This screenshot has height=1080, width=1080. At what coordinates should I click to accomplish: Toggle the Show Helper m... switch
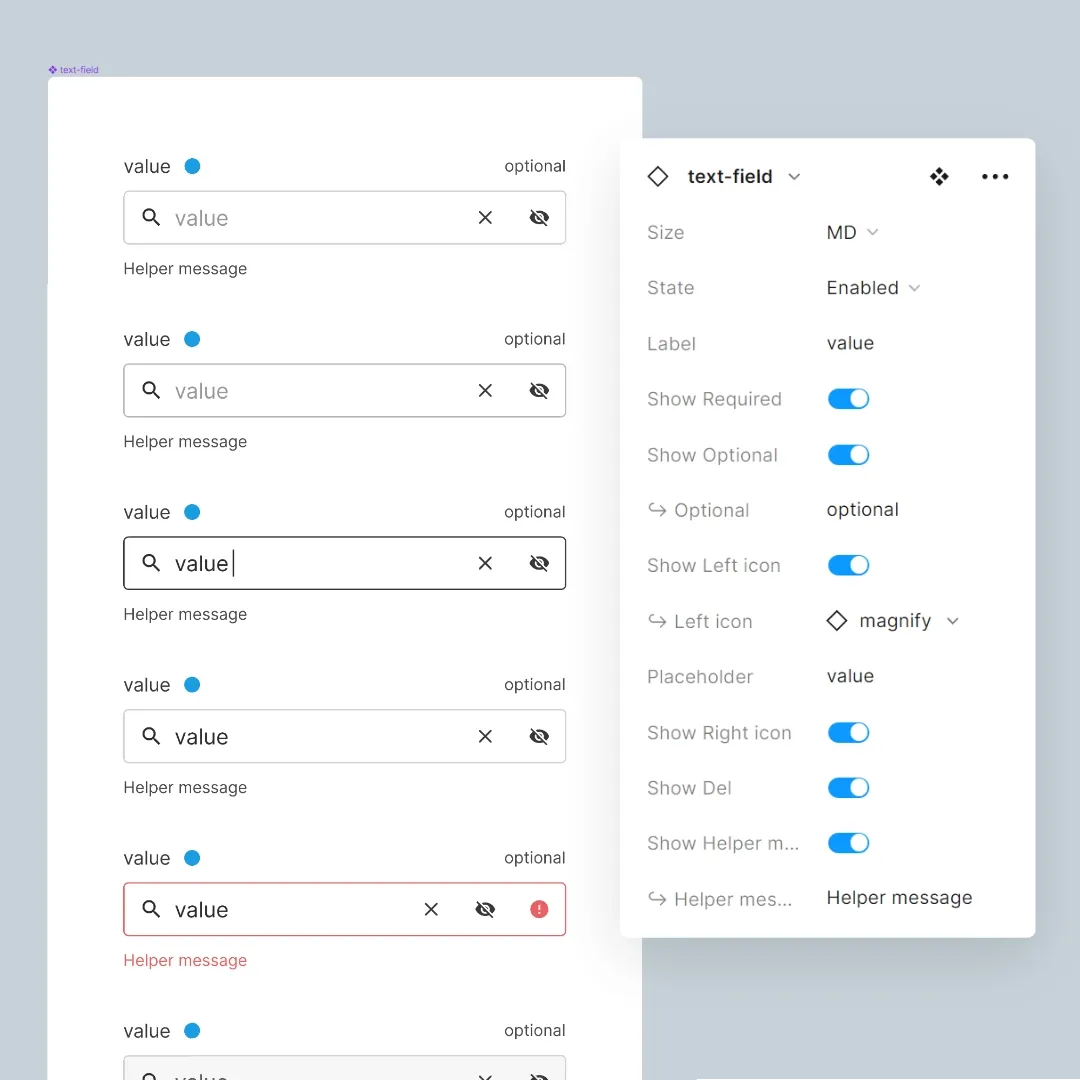pyautogui.click(x=848, y=842)
